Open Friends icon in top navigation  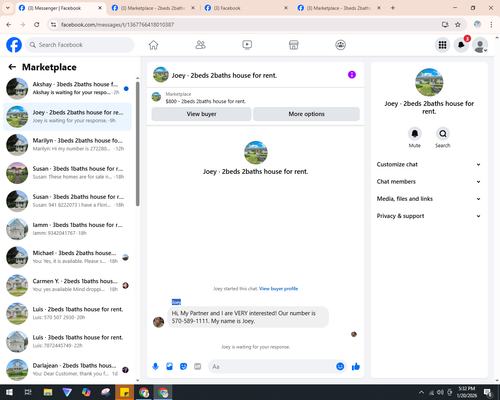pos(200,45)
